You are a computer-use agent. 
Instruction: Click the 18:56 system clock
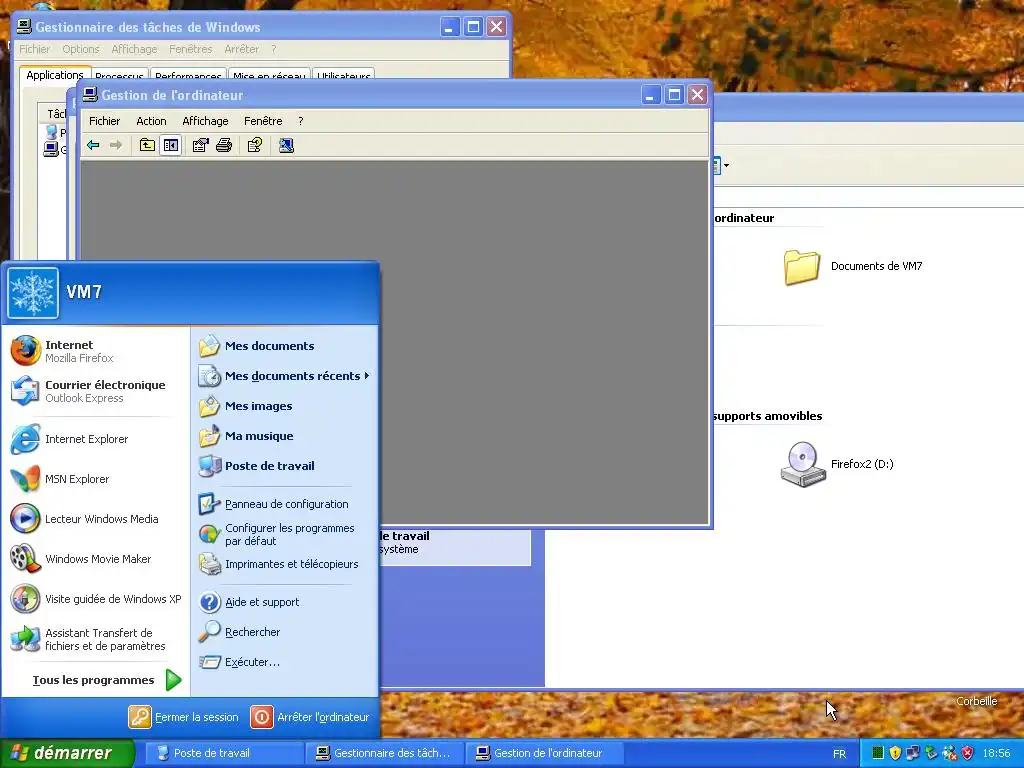[997, 754]
